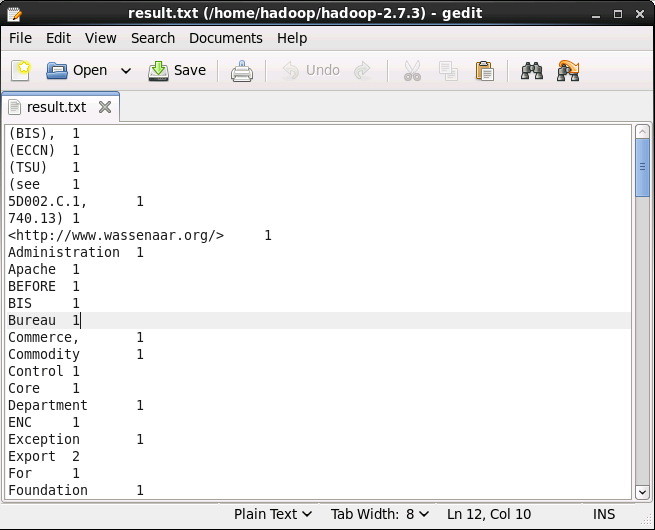This screenshot has height=530, width=655.
Task: Click the word "Foundation"
Action: coord(48,490)
